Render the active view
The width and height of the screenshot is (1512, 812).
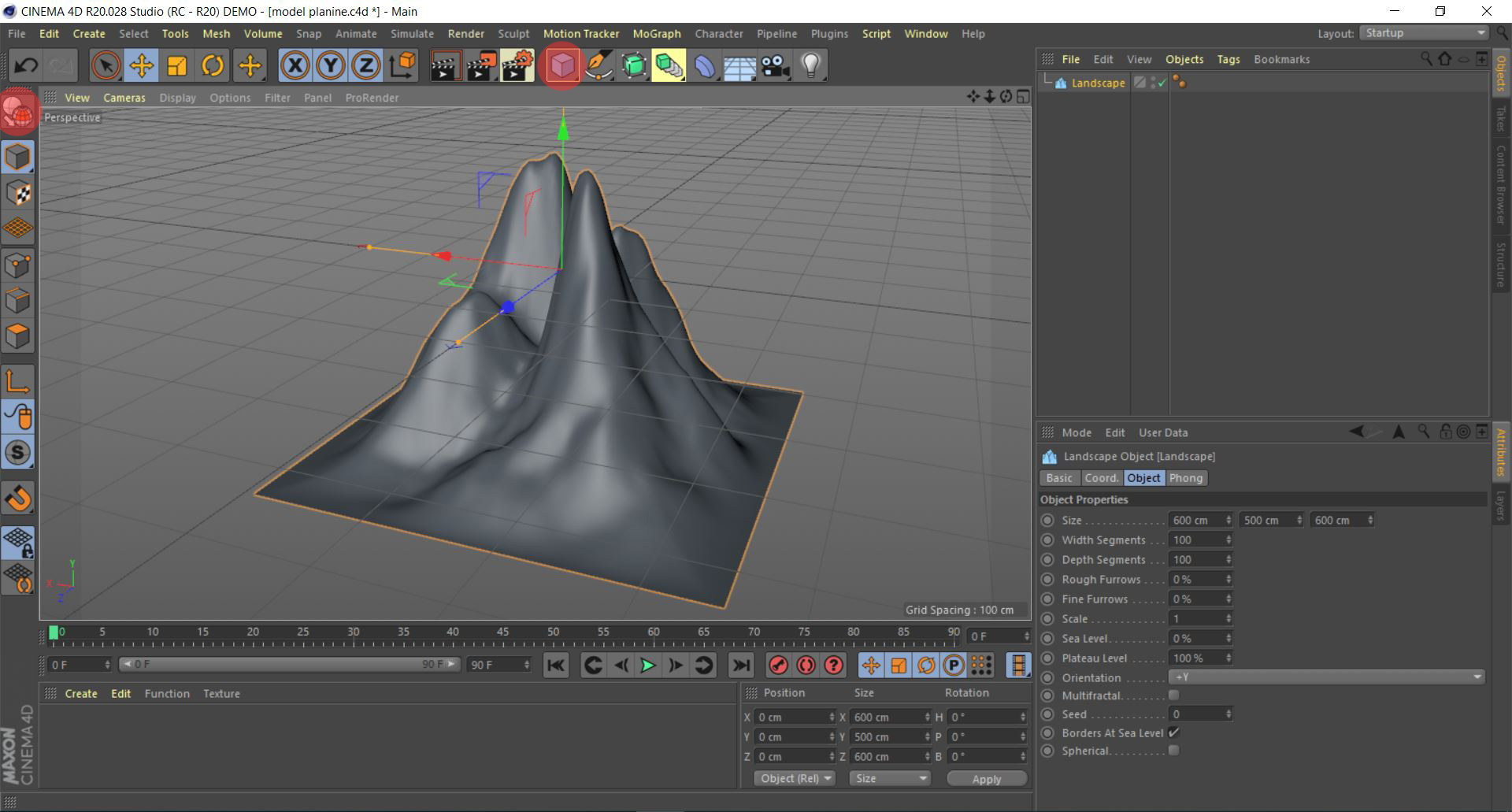tap(445, 65)
